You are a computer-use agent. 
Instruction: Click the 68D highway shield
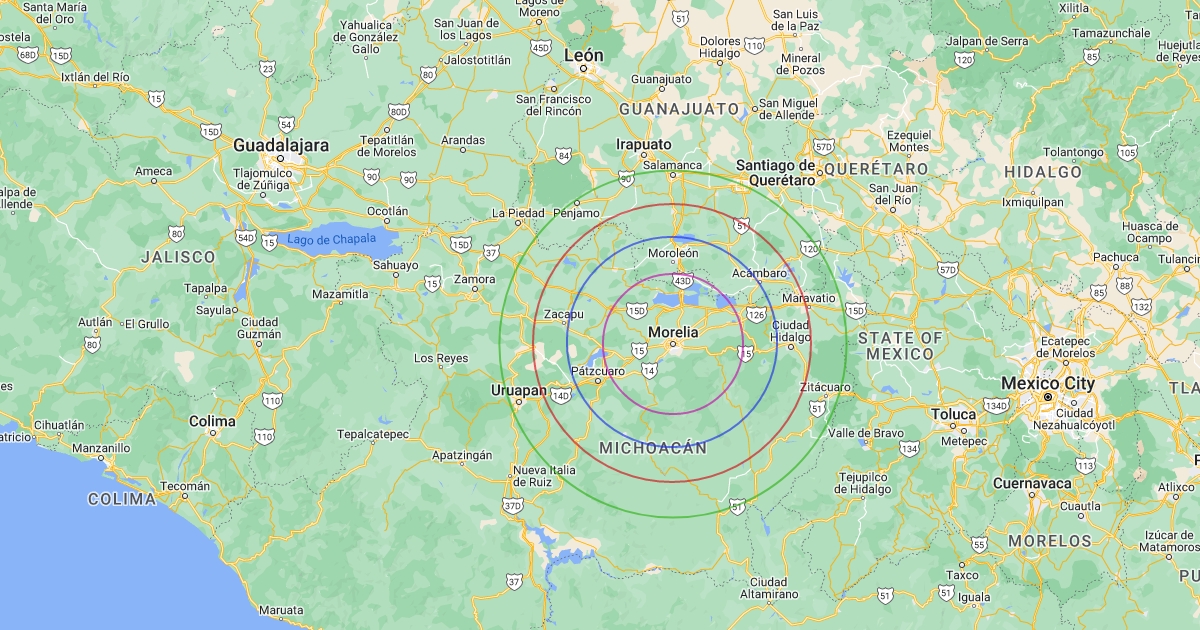coord(27,53)
